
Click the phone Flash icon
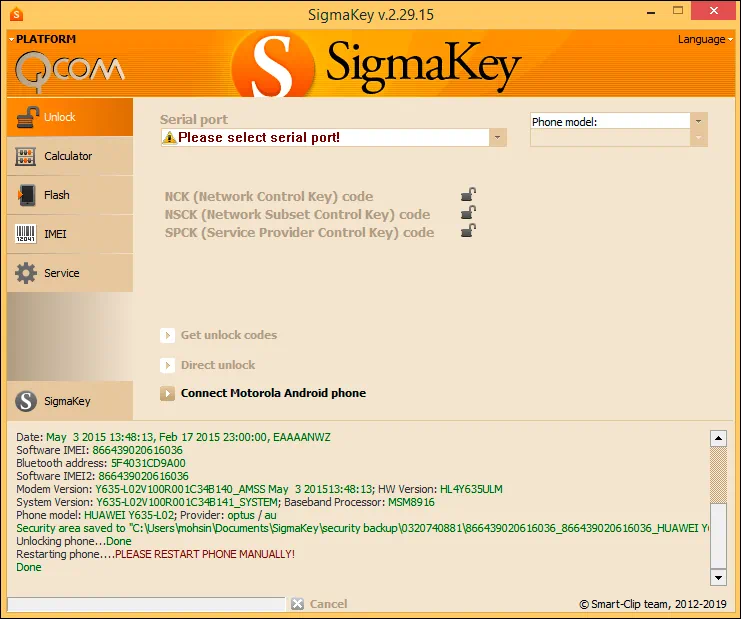(26, 195)
